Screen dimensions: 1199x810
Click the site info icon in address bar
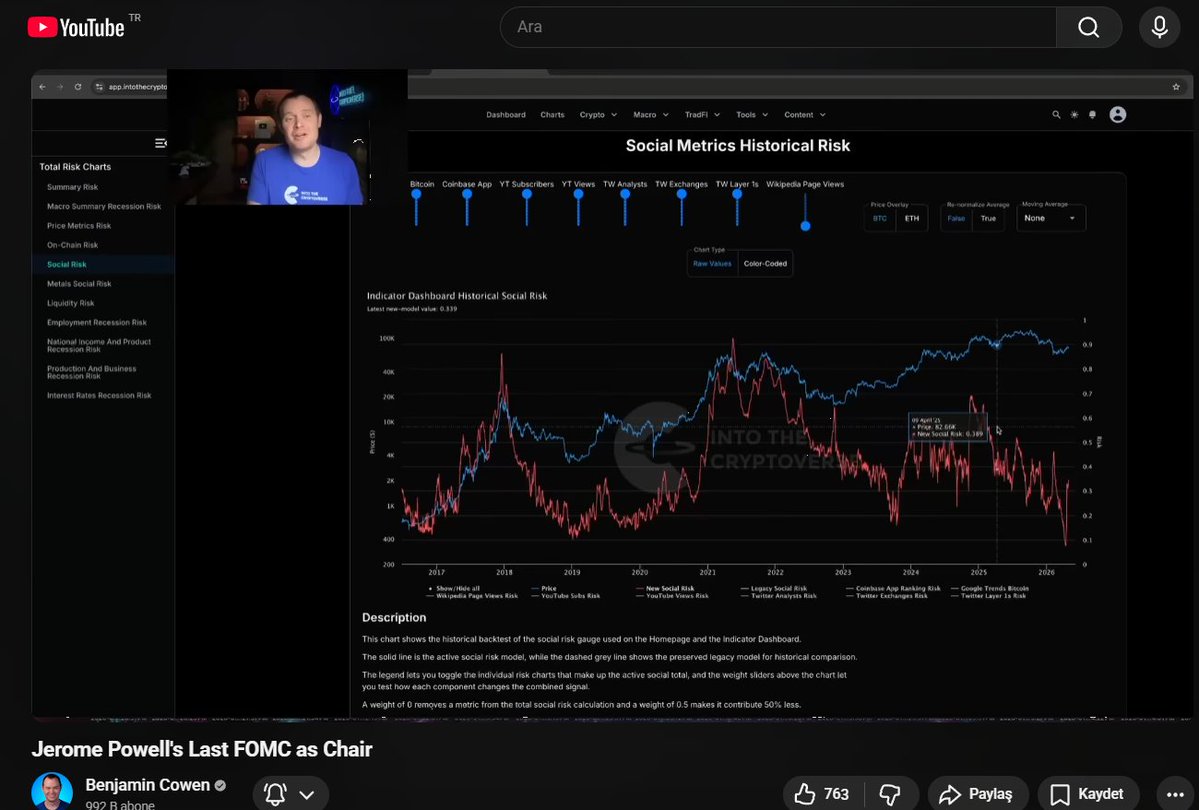(x=99, y=87)
